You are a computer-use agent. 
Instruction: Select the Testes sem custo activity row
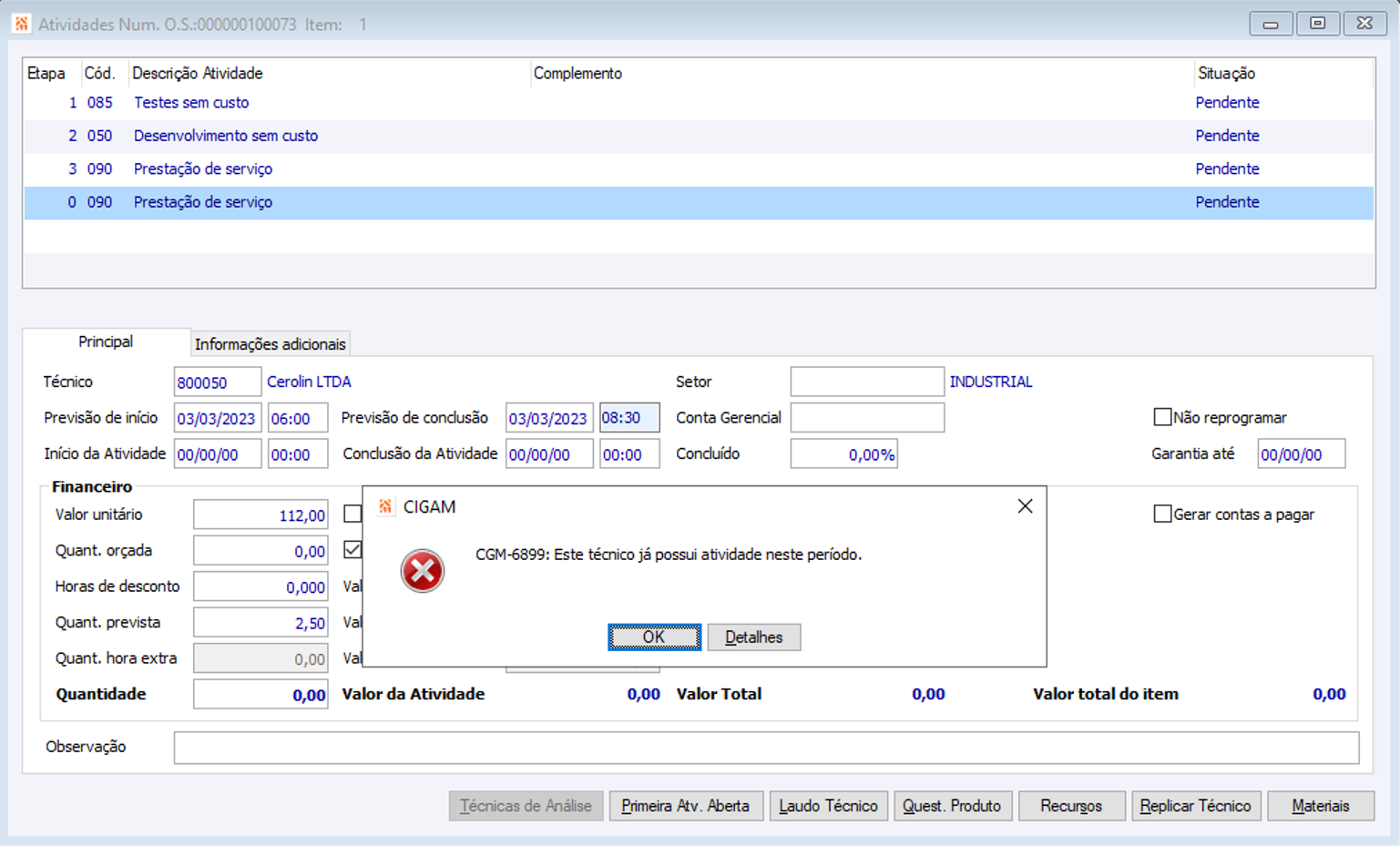click(699, 103)
